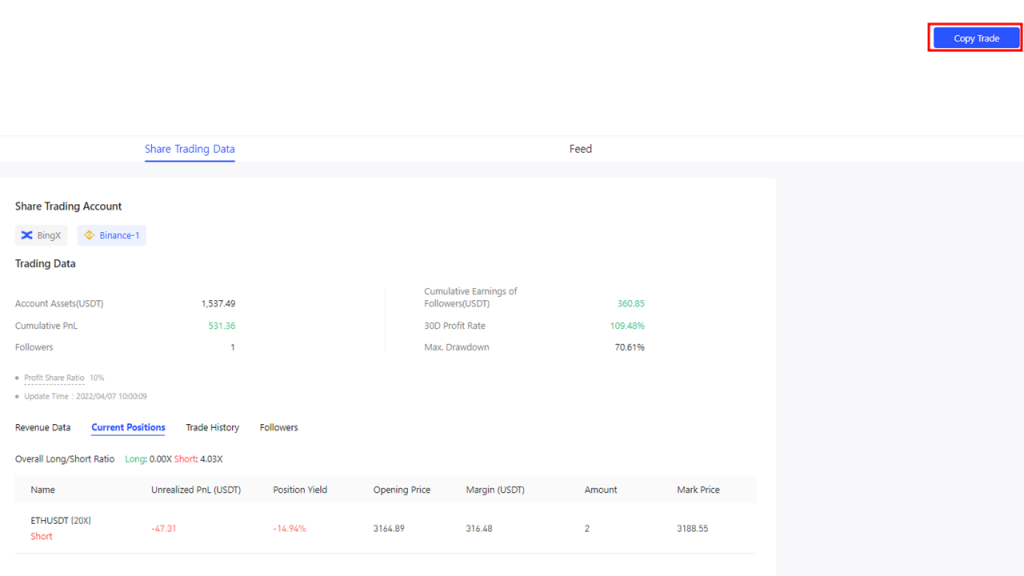Click the Margin (USDT) column header
1024x576 pixels.
tap(495, 489)
